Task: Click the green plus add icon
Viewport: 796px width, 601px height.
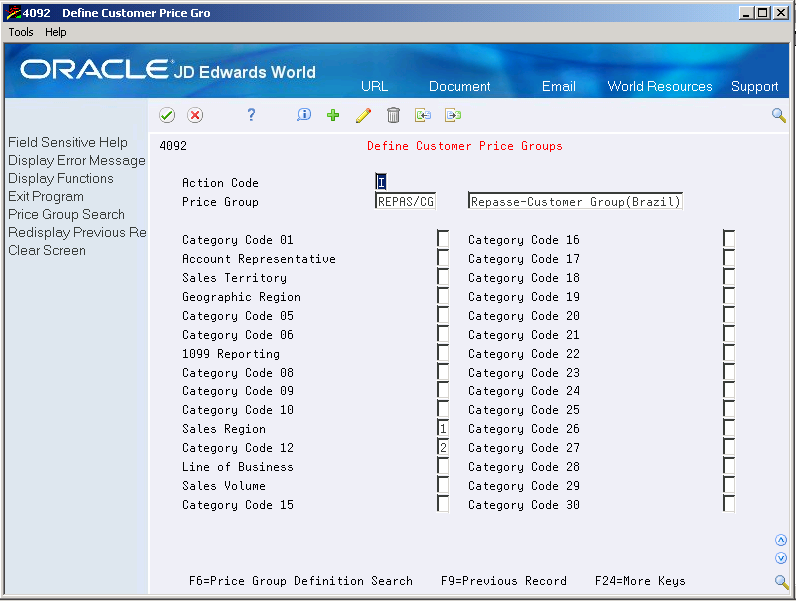Action: click(x=333, y=115)
